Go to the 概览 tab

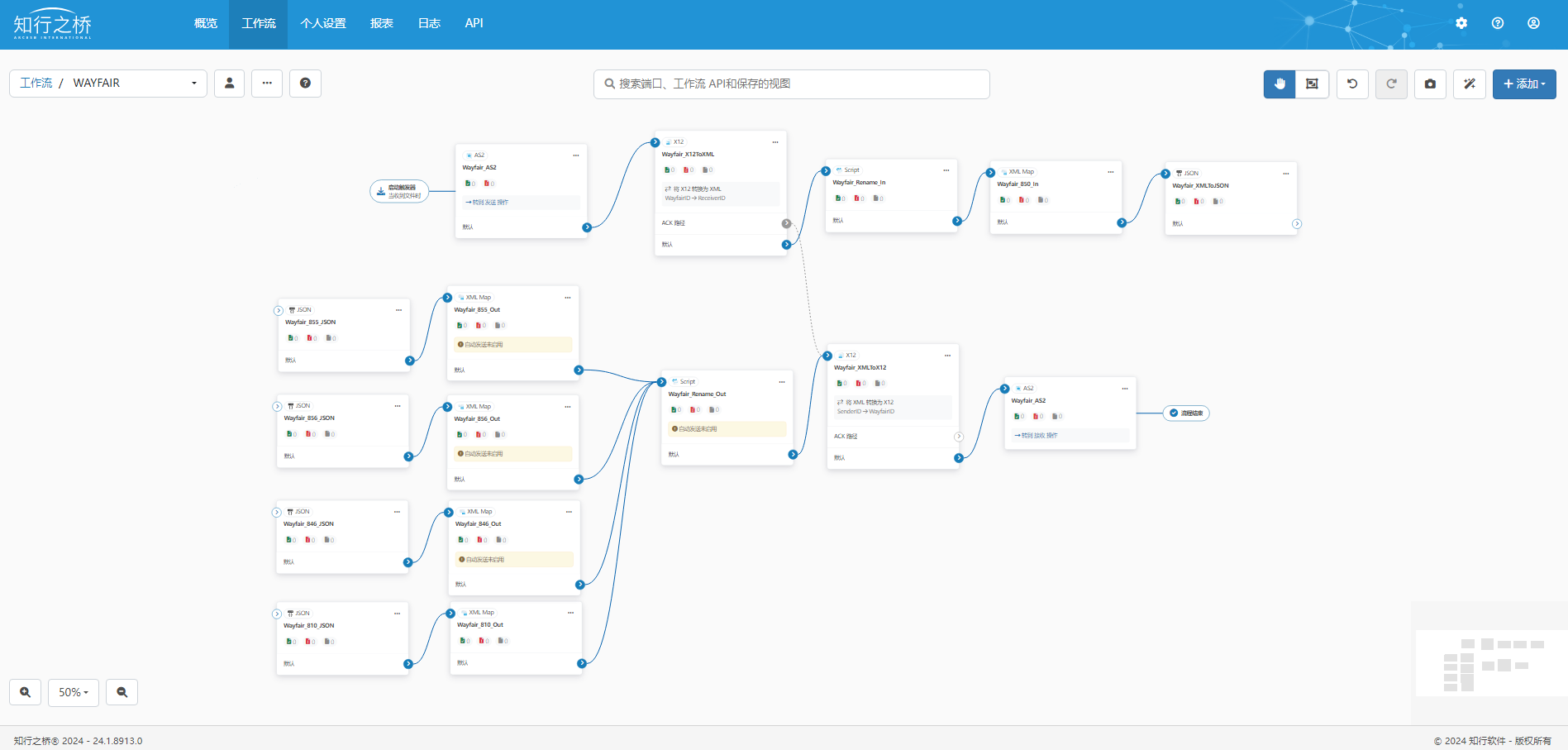(206, 24)
